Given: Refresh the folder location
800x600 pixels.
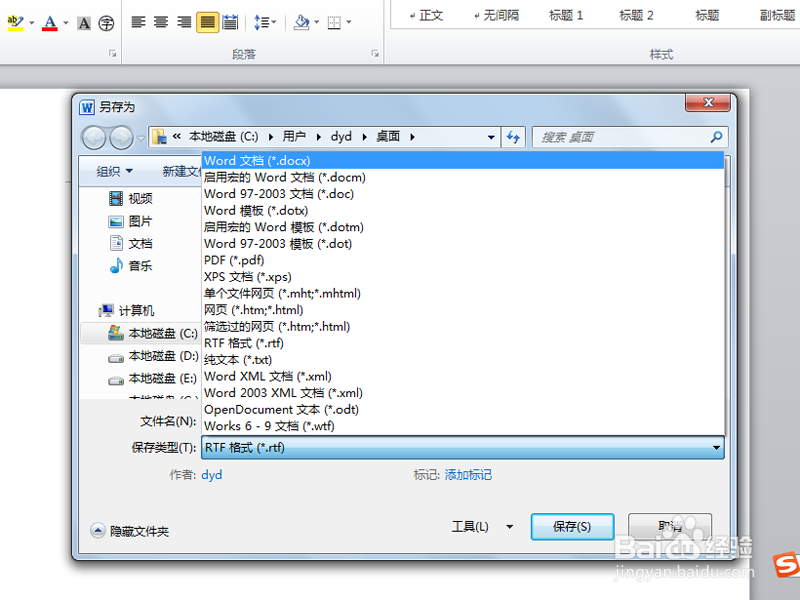Looking at the screenshot, I should pos(513,137).
